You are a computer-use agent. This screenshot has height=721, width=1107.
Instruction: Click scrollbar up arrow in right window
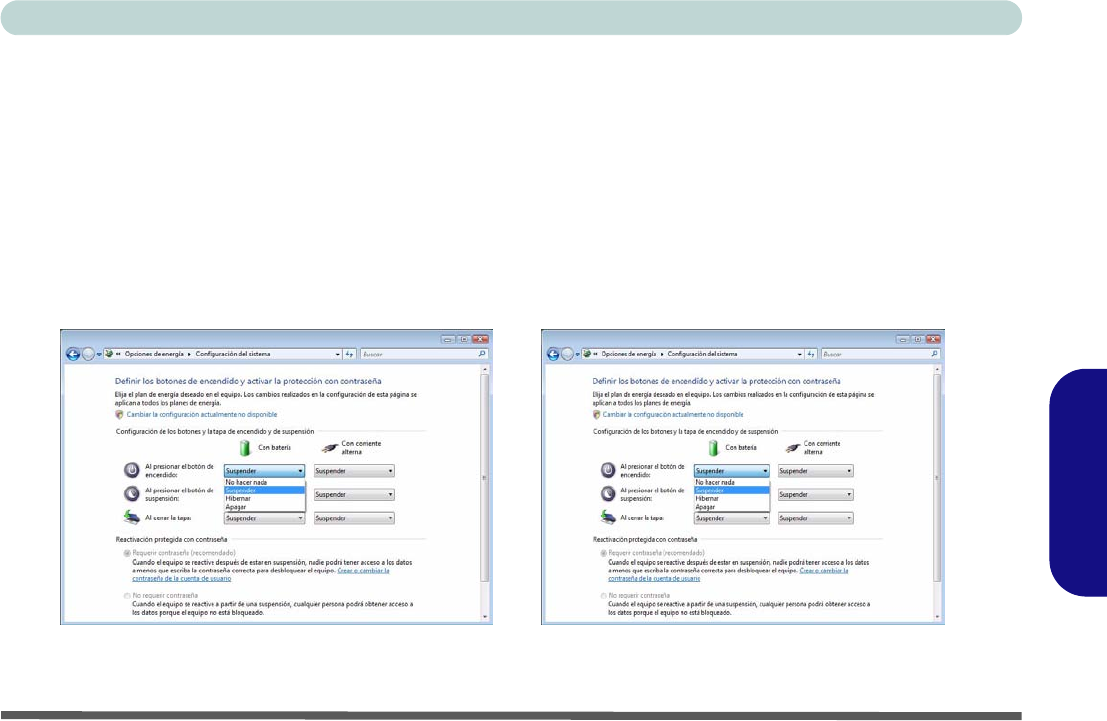937,369
